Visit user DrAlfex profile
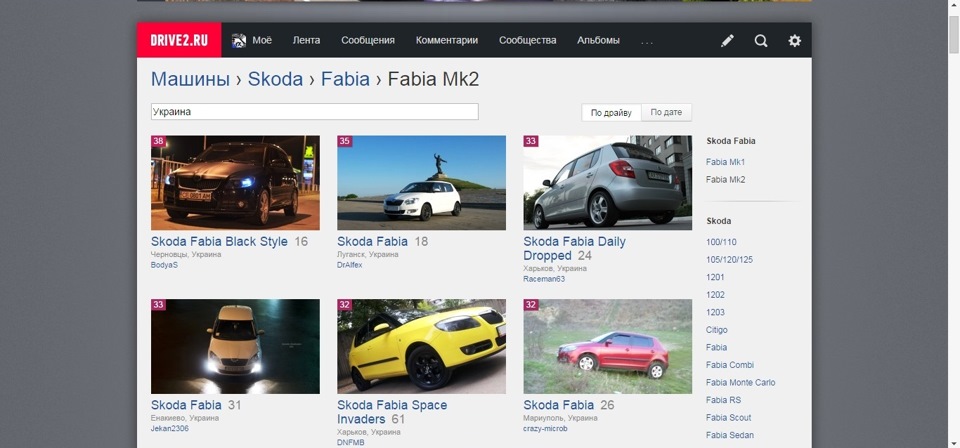 [x=350, y=265]
